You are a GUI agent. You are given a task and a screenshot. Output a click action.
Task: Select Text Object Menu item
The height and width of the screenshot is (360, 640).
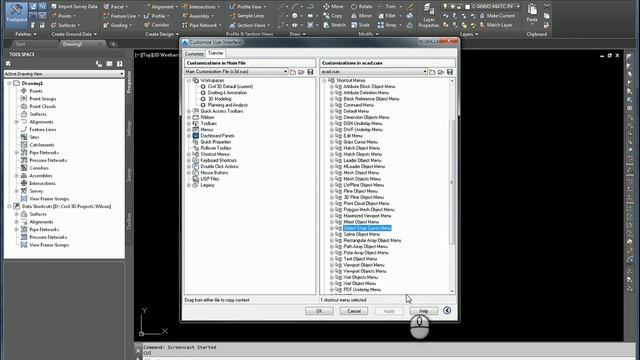(360, 259)
